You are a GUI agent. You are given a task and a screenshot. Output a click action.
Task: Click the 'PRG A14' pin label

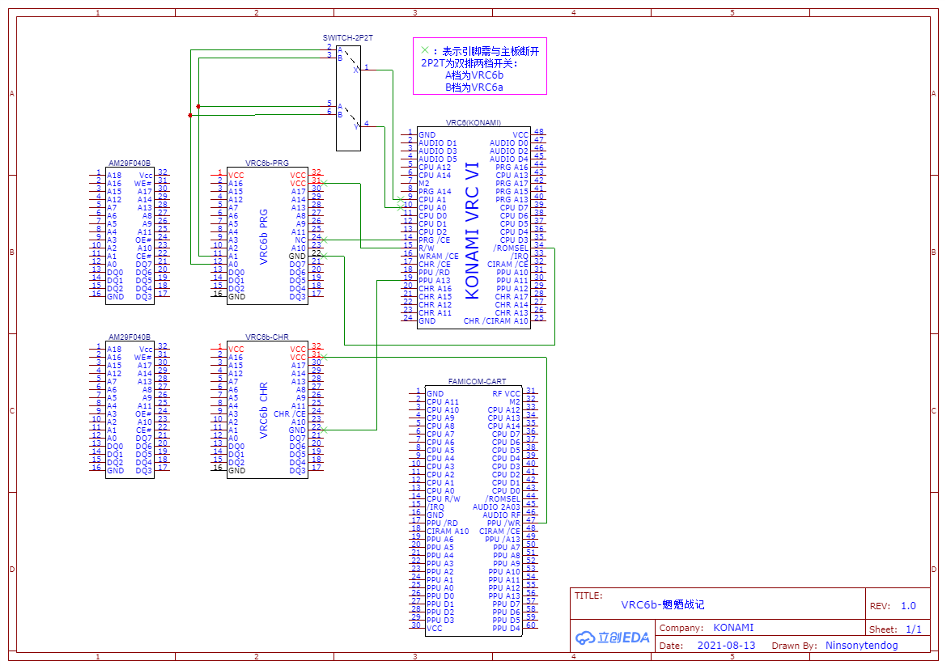(434, 191)
